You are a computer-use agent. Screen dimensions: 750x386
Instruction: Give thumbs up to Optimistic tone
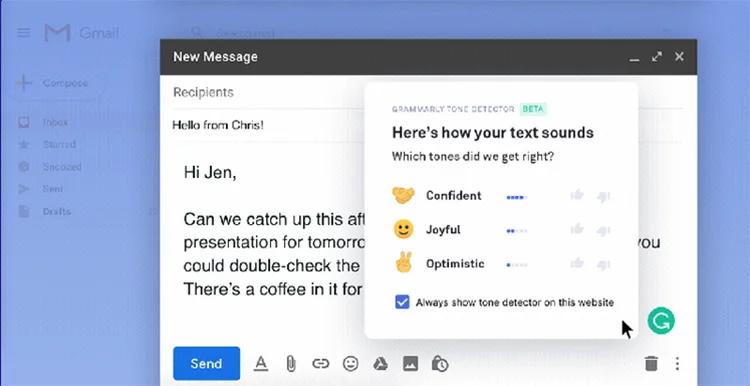point(577,263)
